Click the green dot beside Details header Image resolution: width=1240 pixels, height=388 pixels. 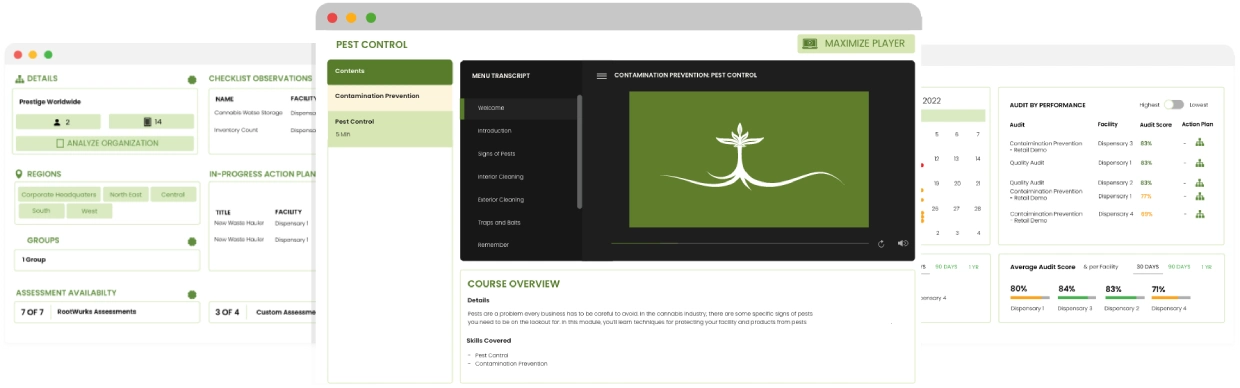point(192,79)
